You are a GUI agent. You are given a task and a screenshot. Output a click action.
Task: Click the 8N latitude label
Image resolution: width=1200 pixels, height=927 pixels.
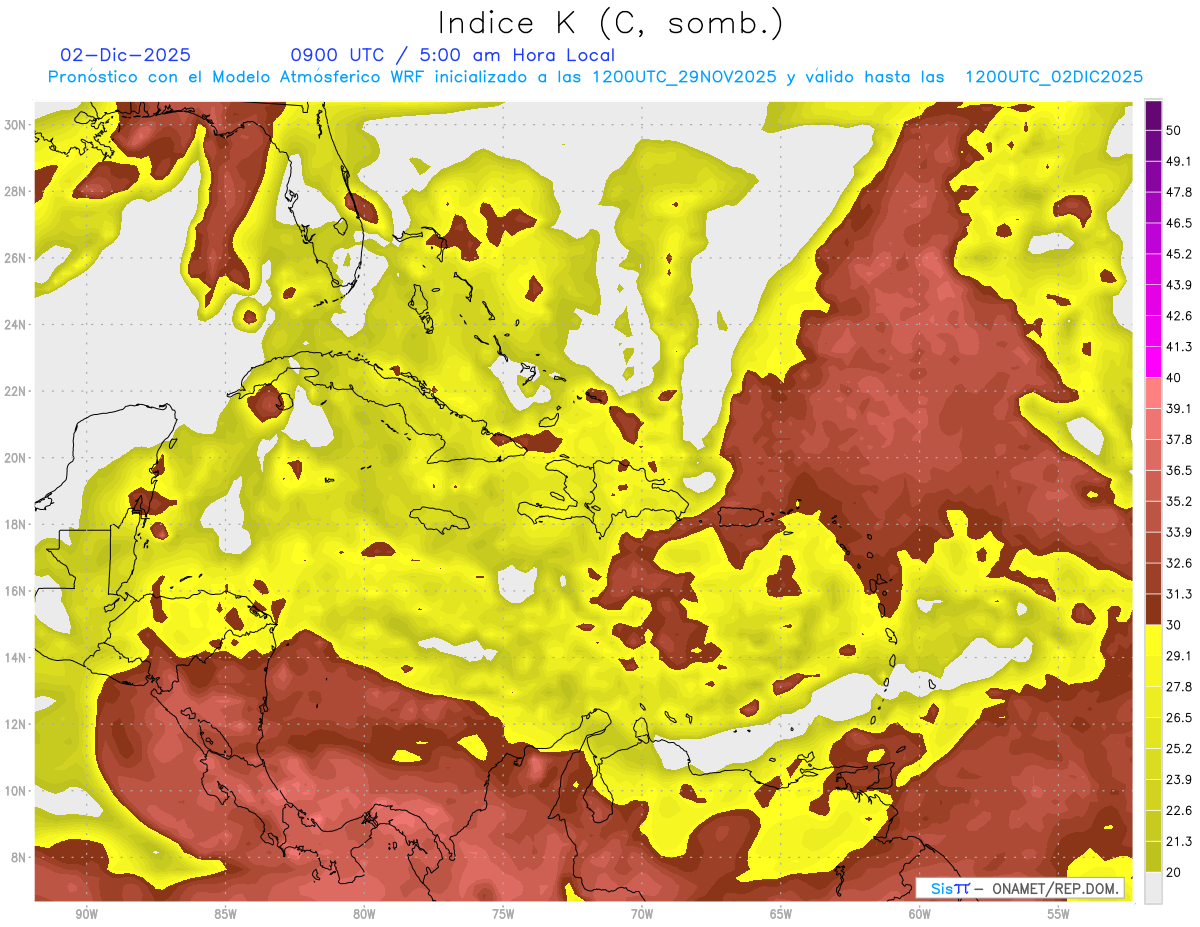coord(19,857)
